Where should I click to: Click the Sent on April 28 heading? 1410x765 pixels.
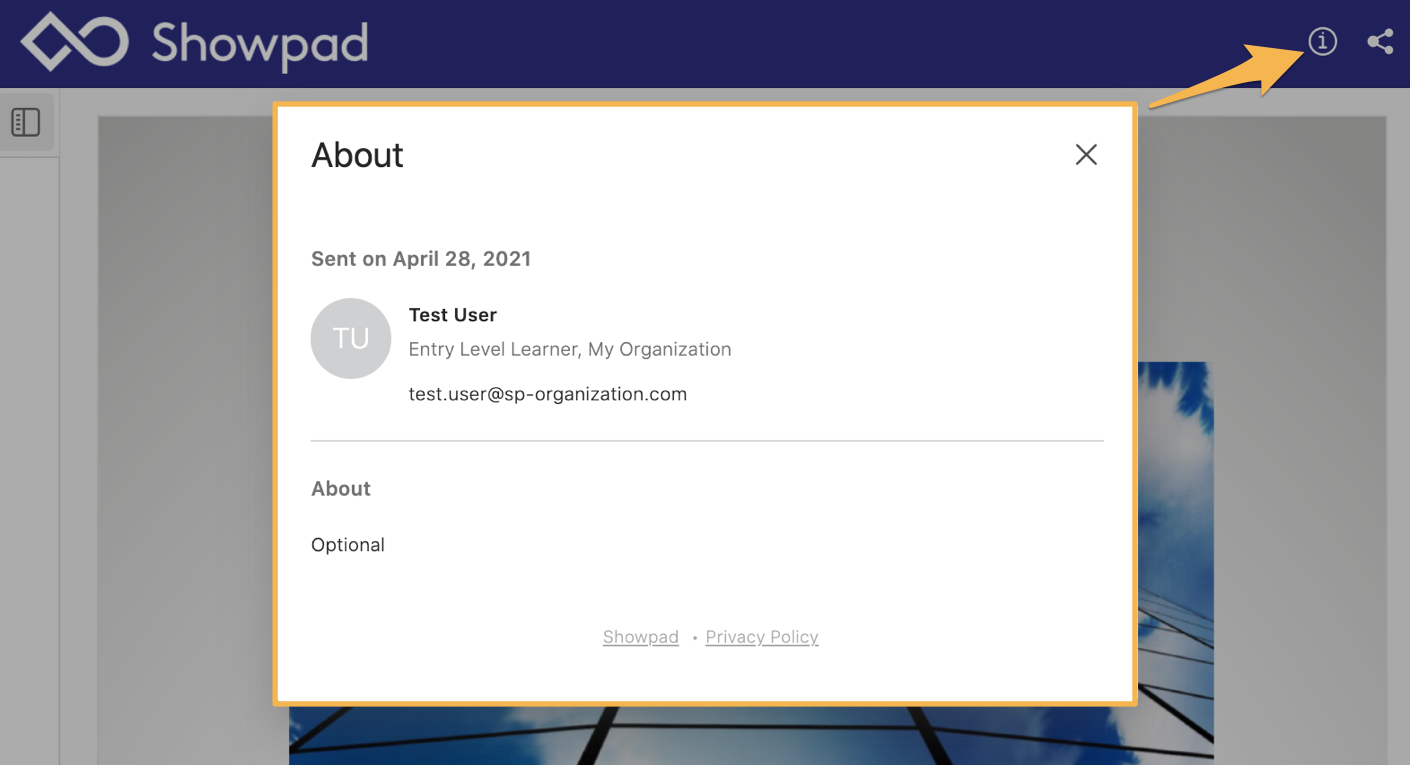click(x=421, y=258)
